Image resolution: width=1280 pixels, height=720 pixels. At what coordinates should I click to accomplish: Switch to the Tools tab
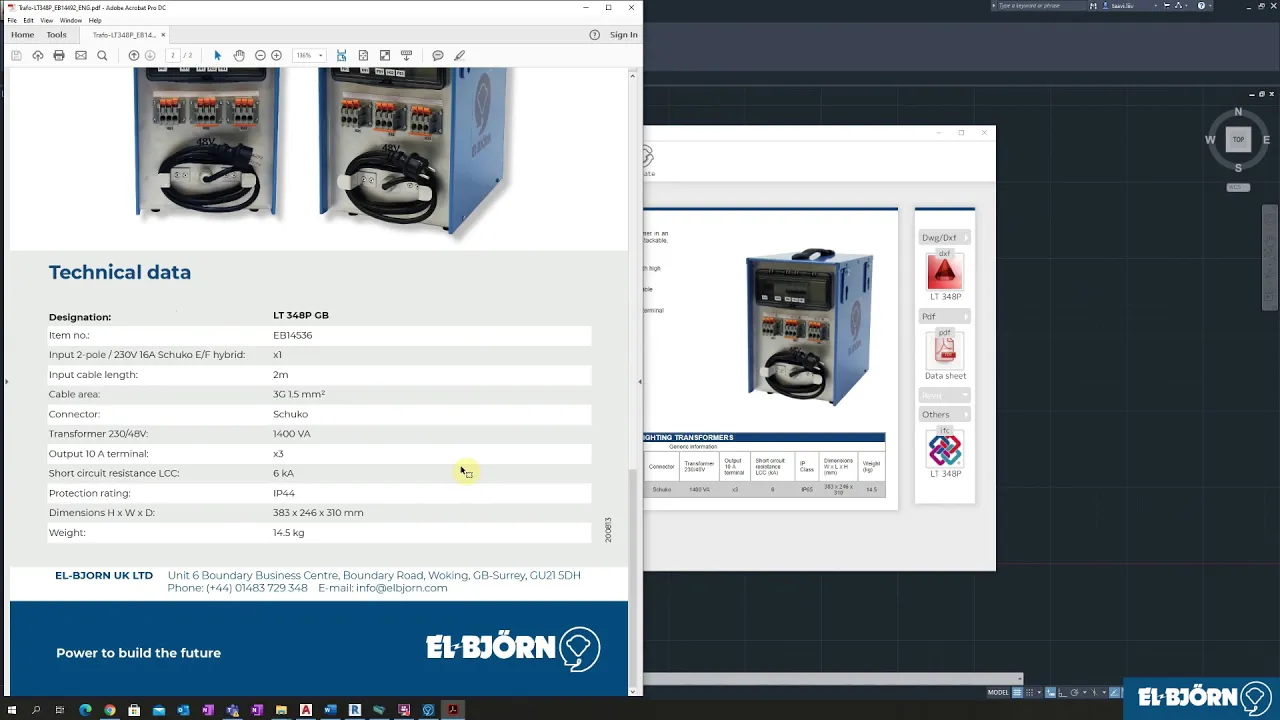coord(56,35)
